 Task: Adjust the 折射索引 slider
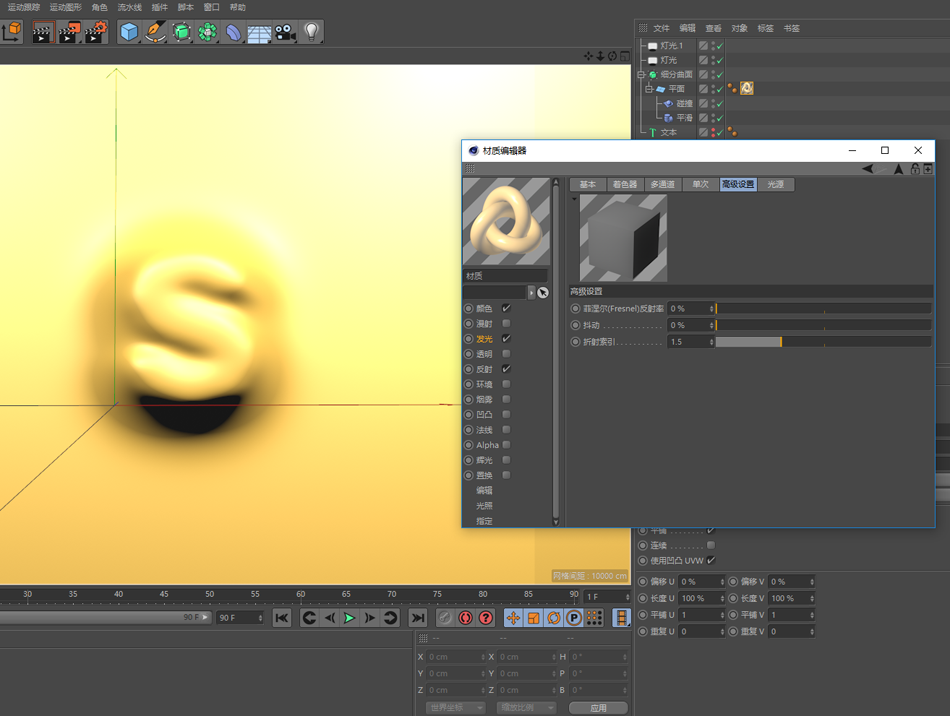tap(823, 342)
